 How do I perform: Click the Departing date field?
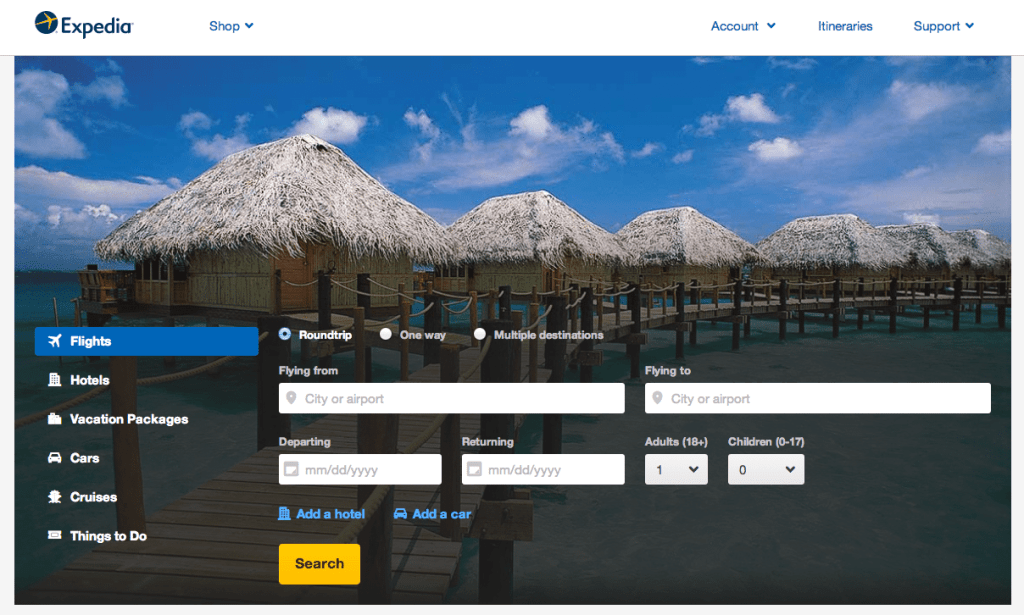pos(360,469)
